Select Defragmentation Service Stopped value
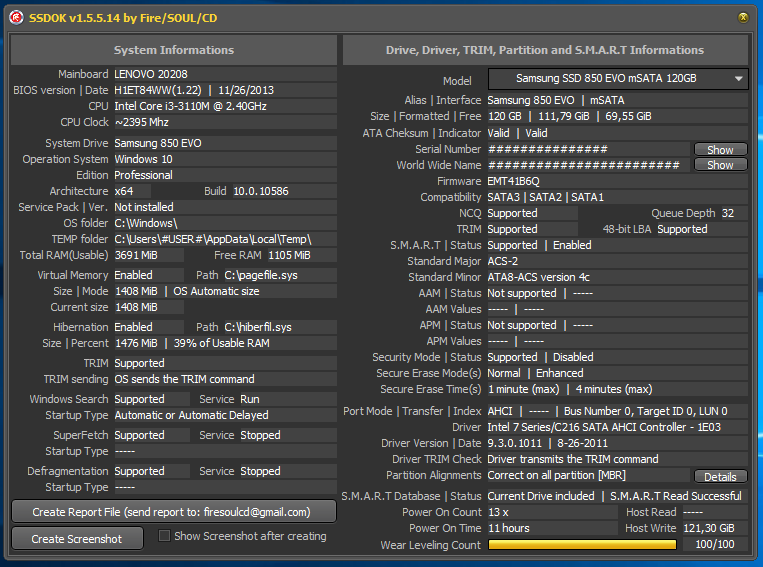This screenshot has height=567, width=763. (x=260, y=471)
